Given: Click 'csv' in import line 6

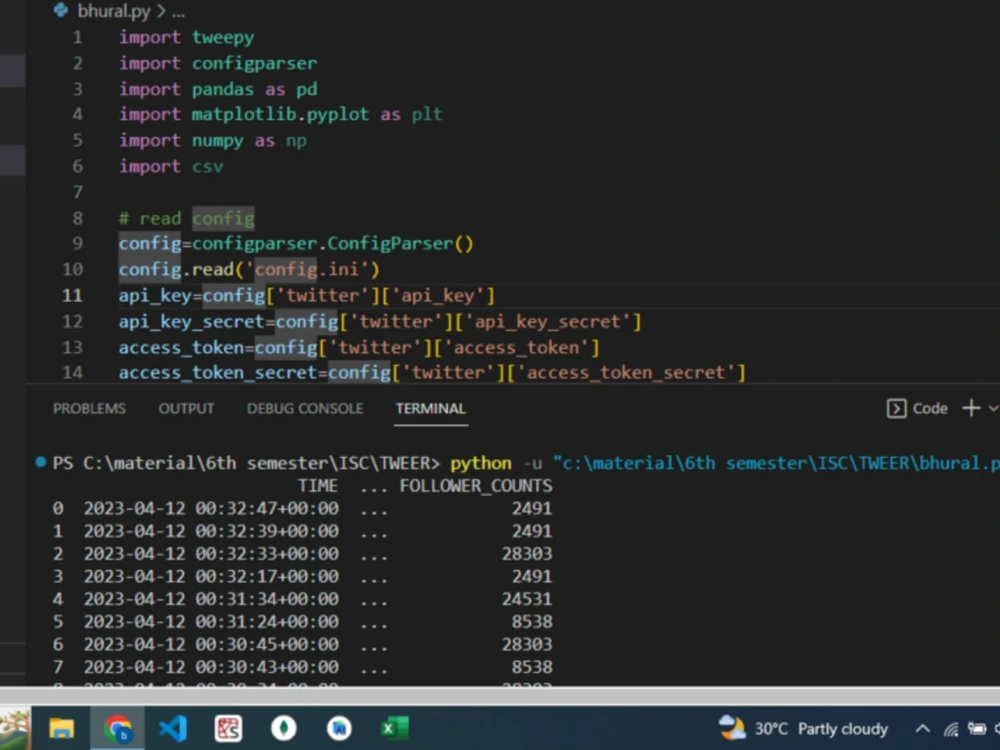Looking at the screenshot, I should coord(207,167).
